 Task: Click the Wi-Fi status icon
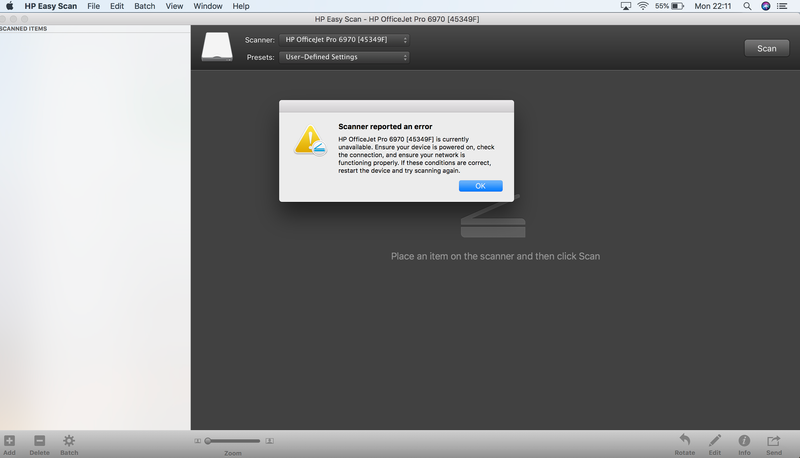point(643,6)
